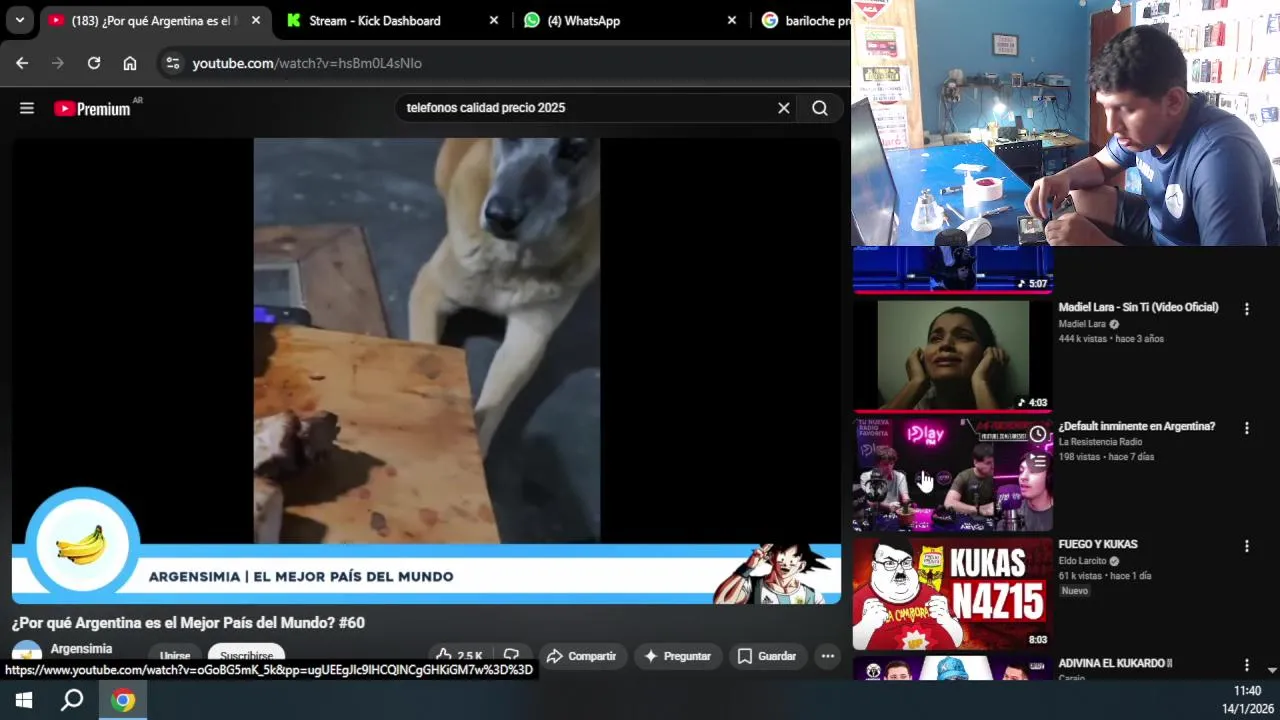Open the YouTube guide hamburger menu

pyautogui.click(x=27, y=108)
